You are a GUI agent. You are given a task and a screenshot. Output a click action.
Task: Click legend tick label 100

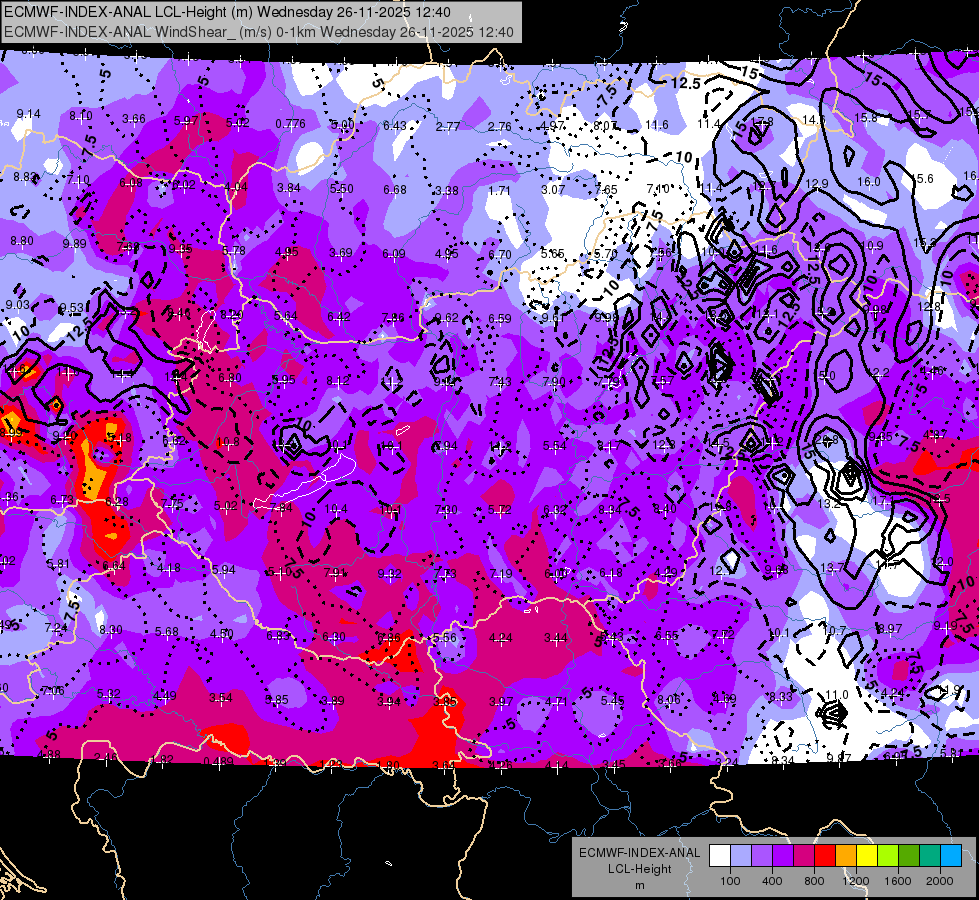730,881
